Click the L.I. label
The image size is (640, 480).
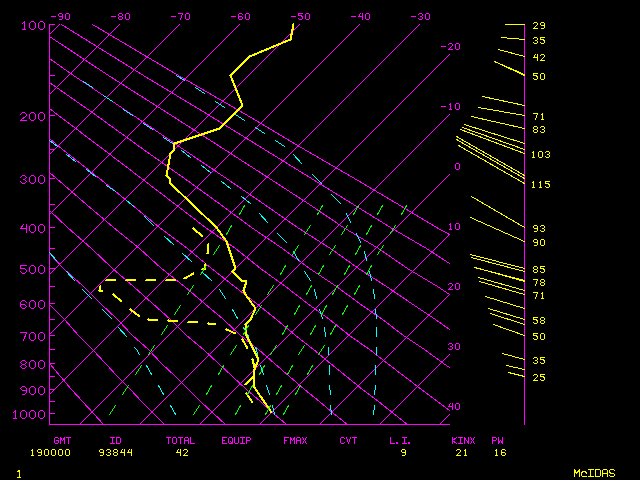point(400,440)
